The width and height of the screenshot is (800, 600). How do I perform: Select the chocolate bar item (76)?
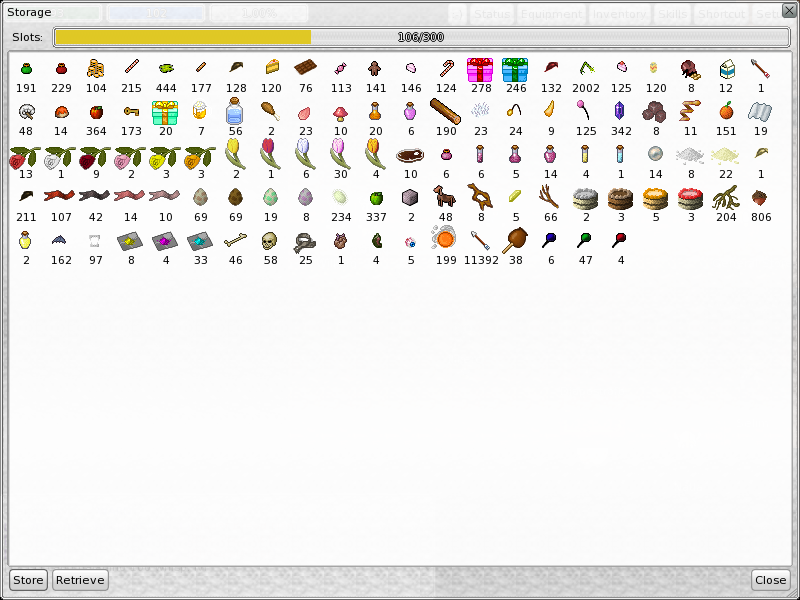click(x=306, y=67)
